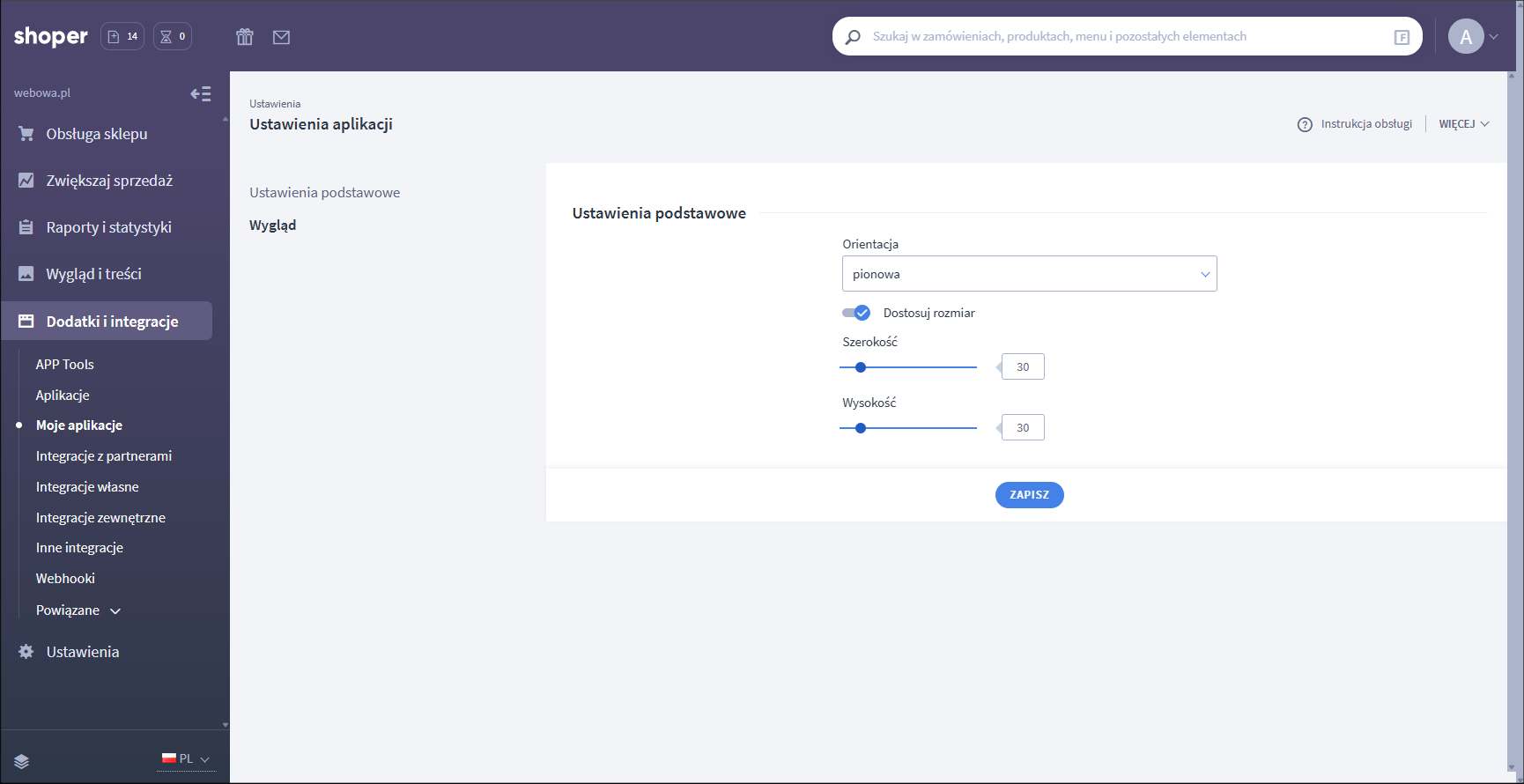Open the envelope messages icon

(x=281, y=37)
